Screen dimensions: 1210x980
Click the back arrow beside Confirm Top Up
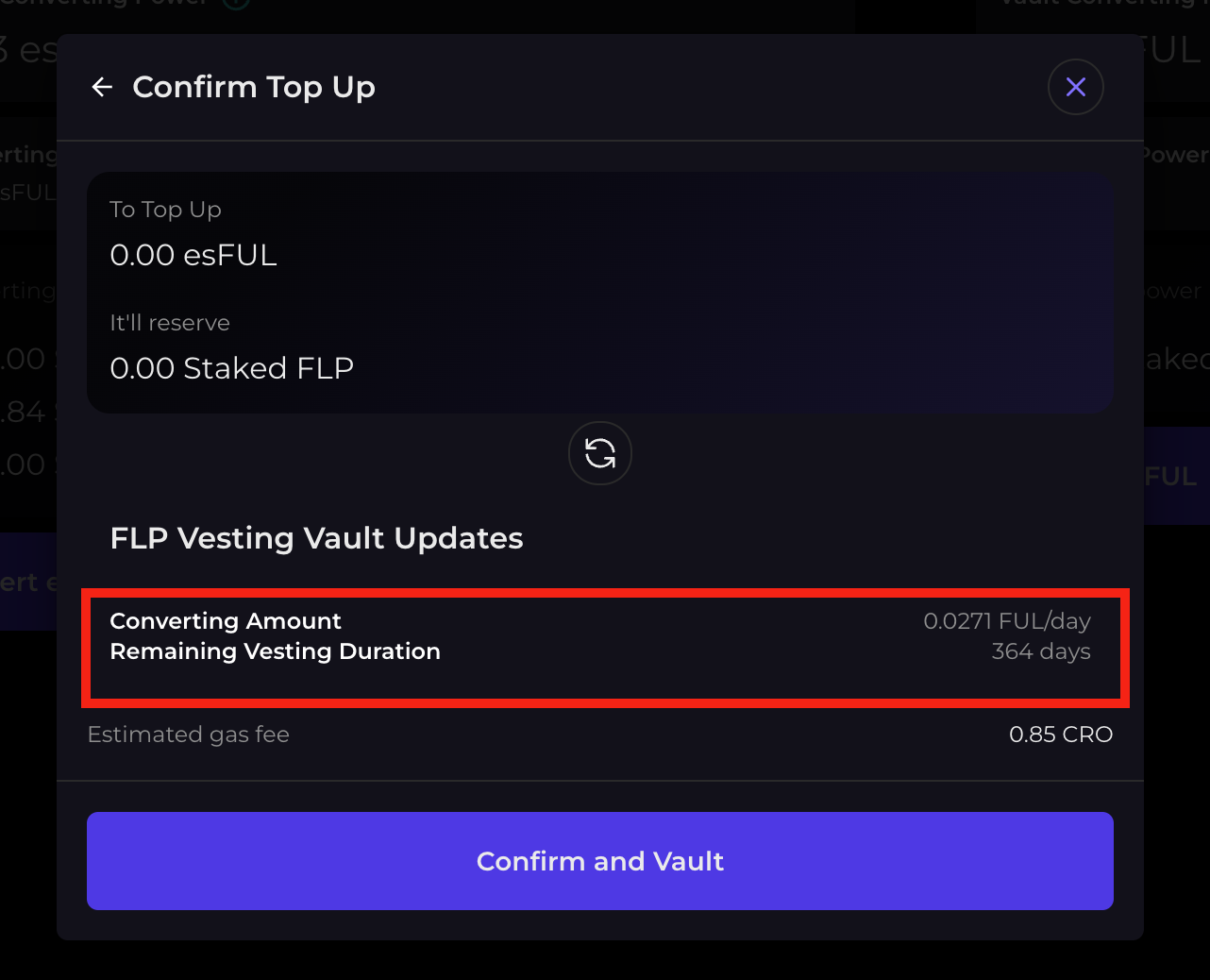click(x=102, y=88)
